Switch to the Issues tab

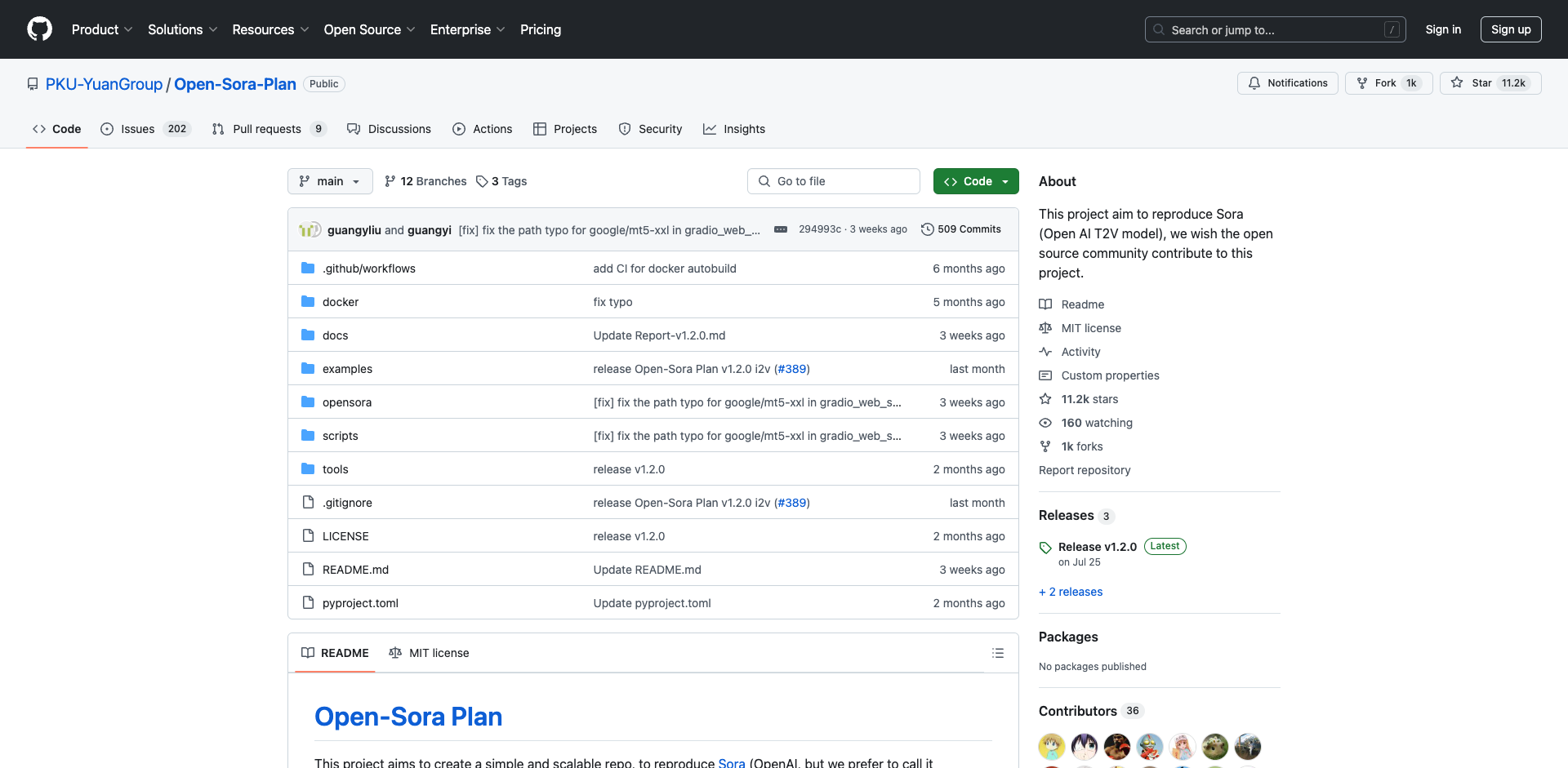145,129
